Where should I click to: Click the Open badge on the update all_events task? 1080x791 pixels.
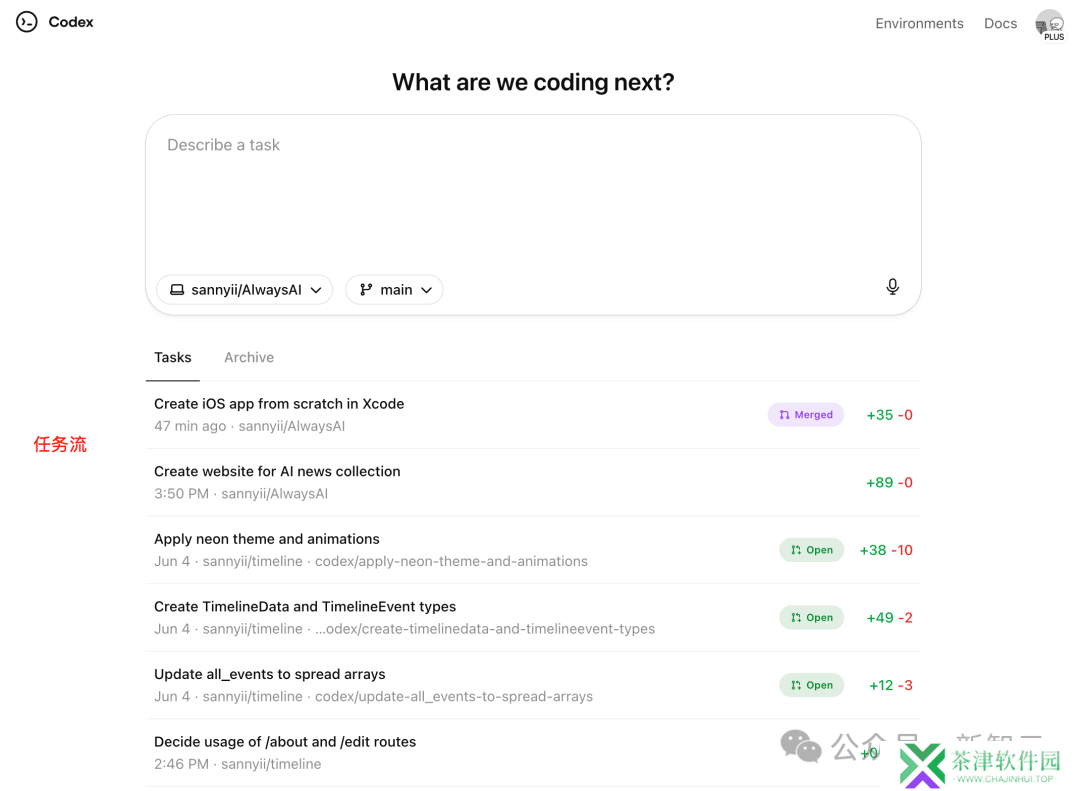(811, 685)
